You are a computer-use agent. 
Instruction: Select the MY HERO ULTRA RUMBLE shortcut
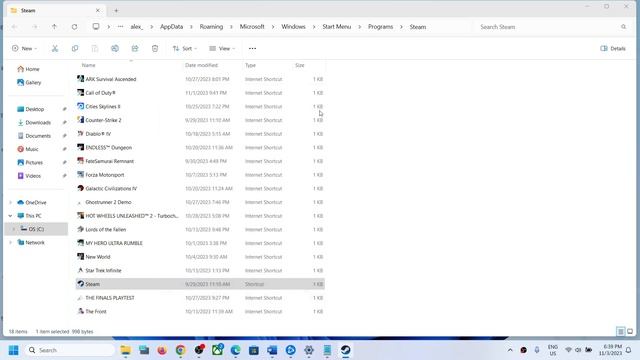pyautogui.click(x=200, y=243)
